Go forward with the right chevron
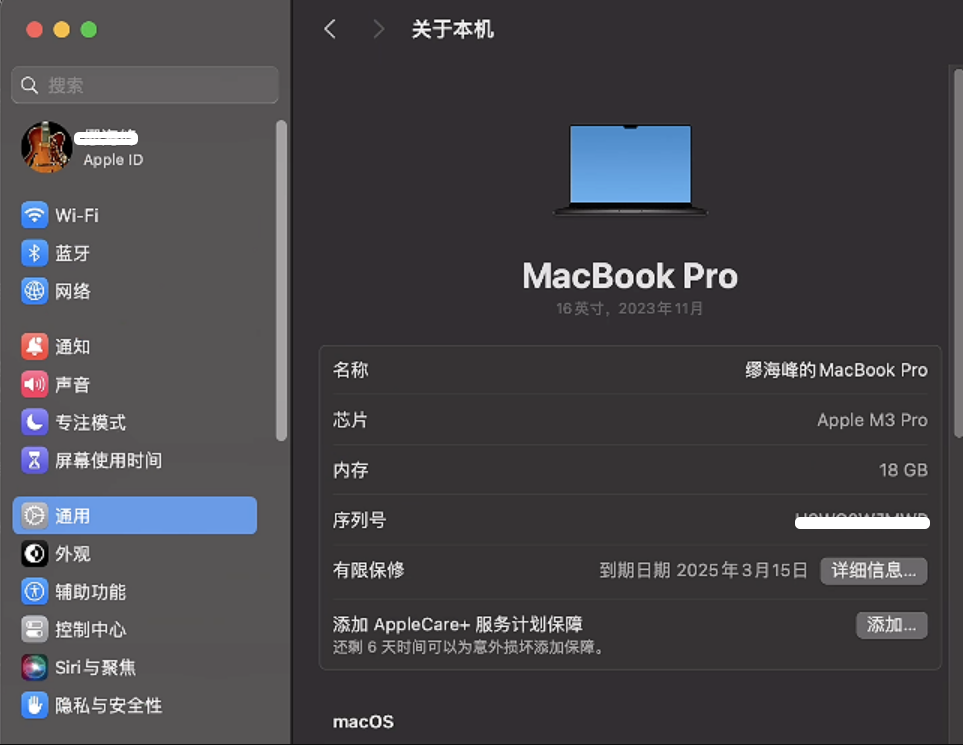Screen dimensions: 963x745 point(378,29)
